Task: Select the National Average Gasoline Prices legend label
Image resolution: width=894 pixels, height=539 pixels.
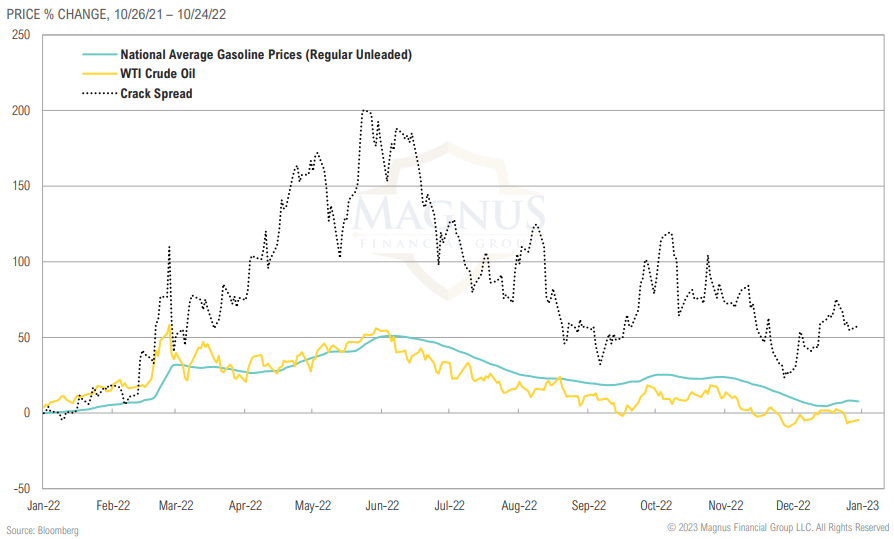Action: [x=265, y=55]
